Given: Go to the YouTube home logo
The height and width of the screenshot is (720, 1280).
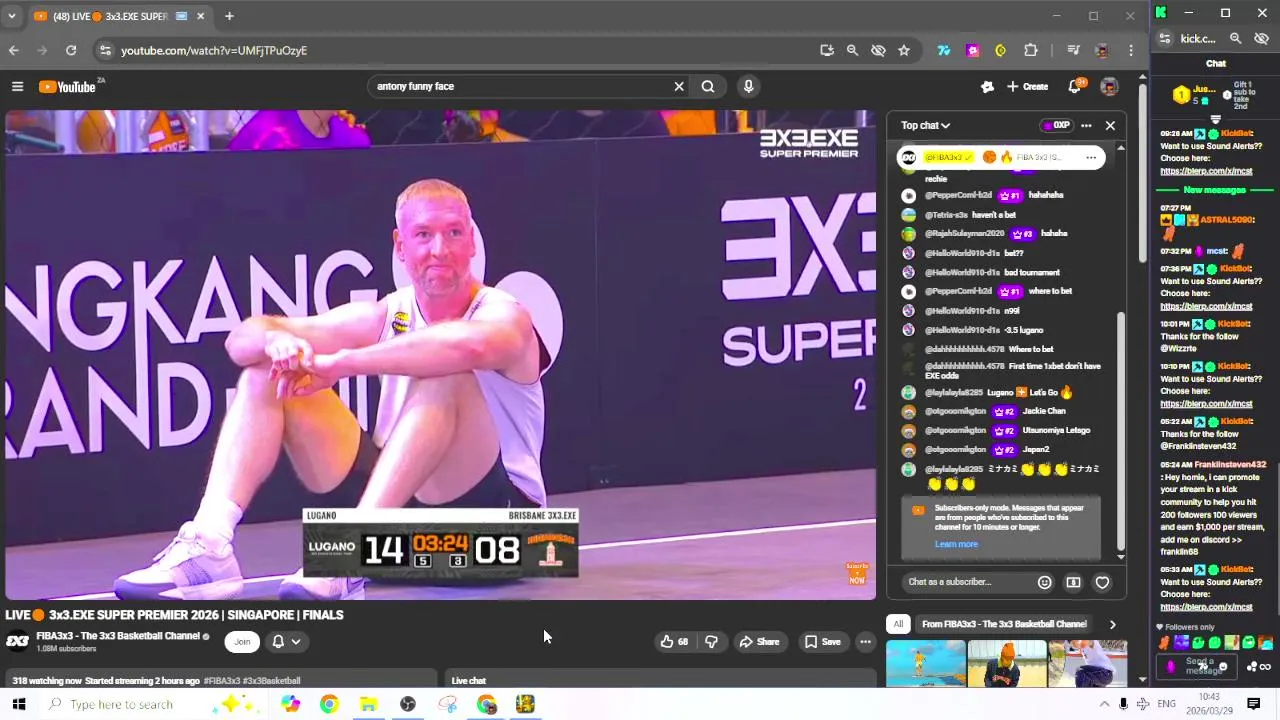Looking at the screenshot, I should tap(67, 87).
